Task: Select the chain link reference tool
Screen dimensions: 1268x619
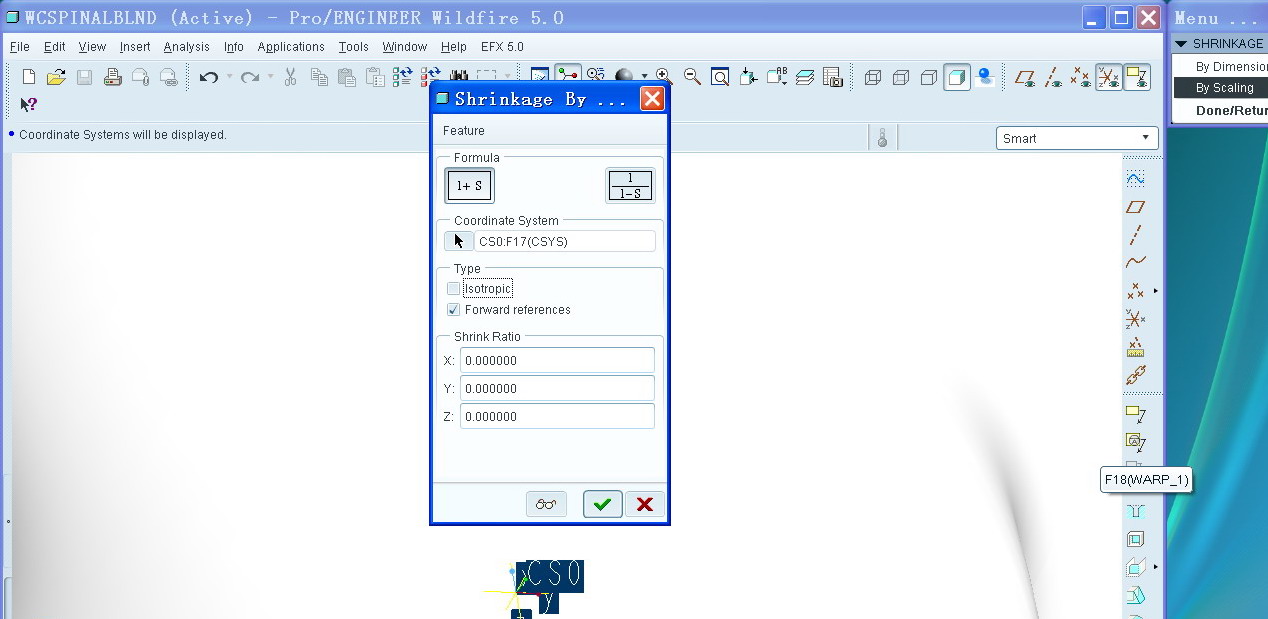Action: click(x=1135, y=375)
